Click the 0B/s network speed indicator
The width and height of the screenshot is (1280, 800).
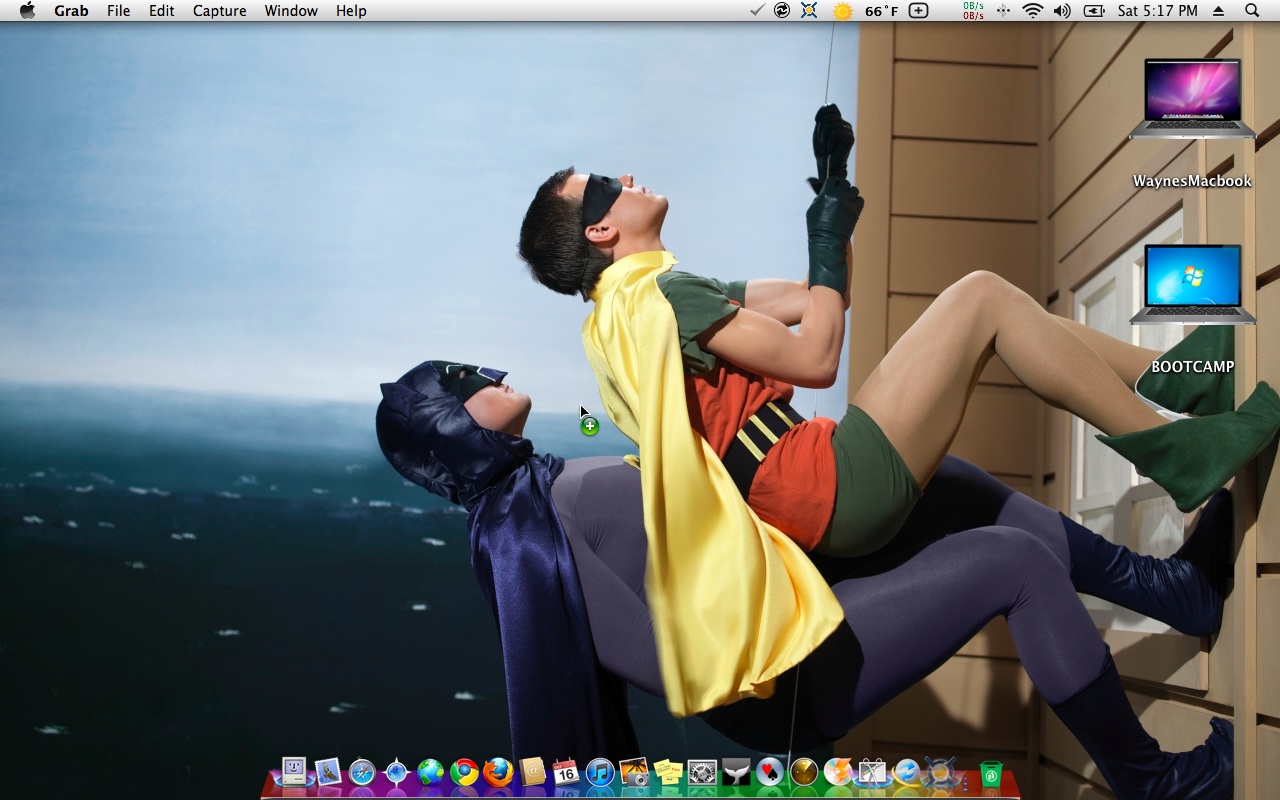tap(973, 11)
